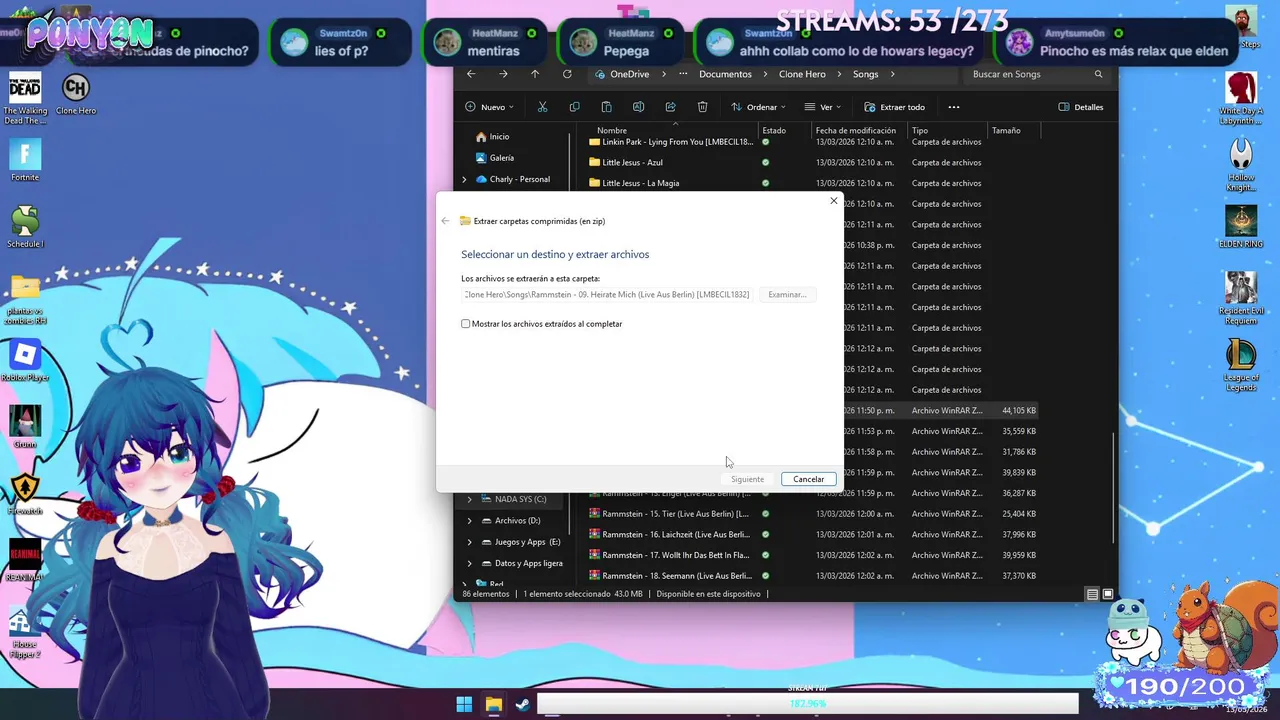Click the search magnifier icon in Explorer
This screenshot has width=1280, height=720.
[x=1098, y=74]
